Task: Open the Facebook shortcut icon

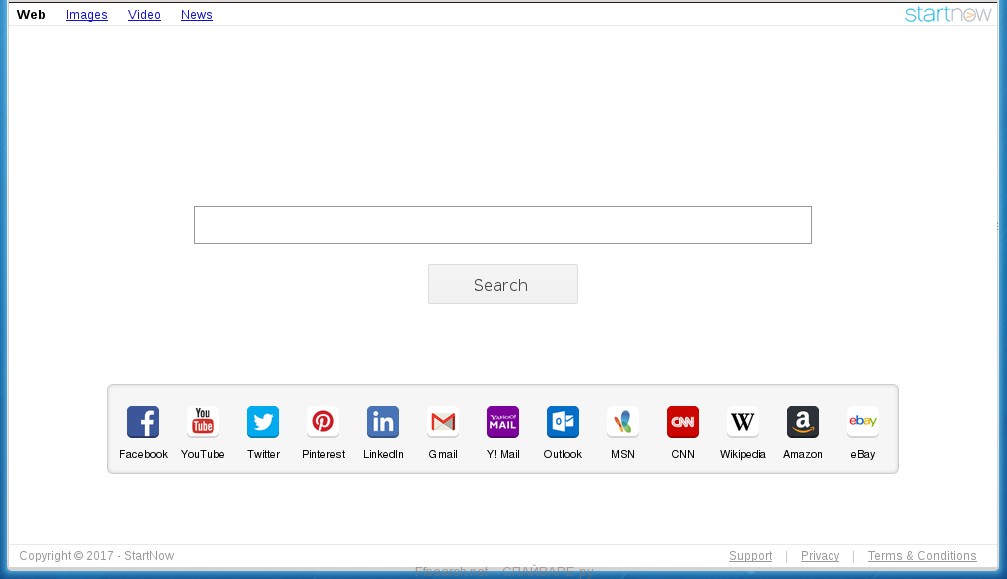Action: 143,422
